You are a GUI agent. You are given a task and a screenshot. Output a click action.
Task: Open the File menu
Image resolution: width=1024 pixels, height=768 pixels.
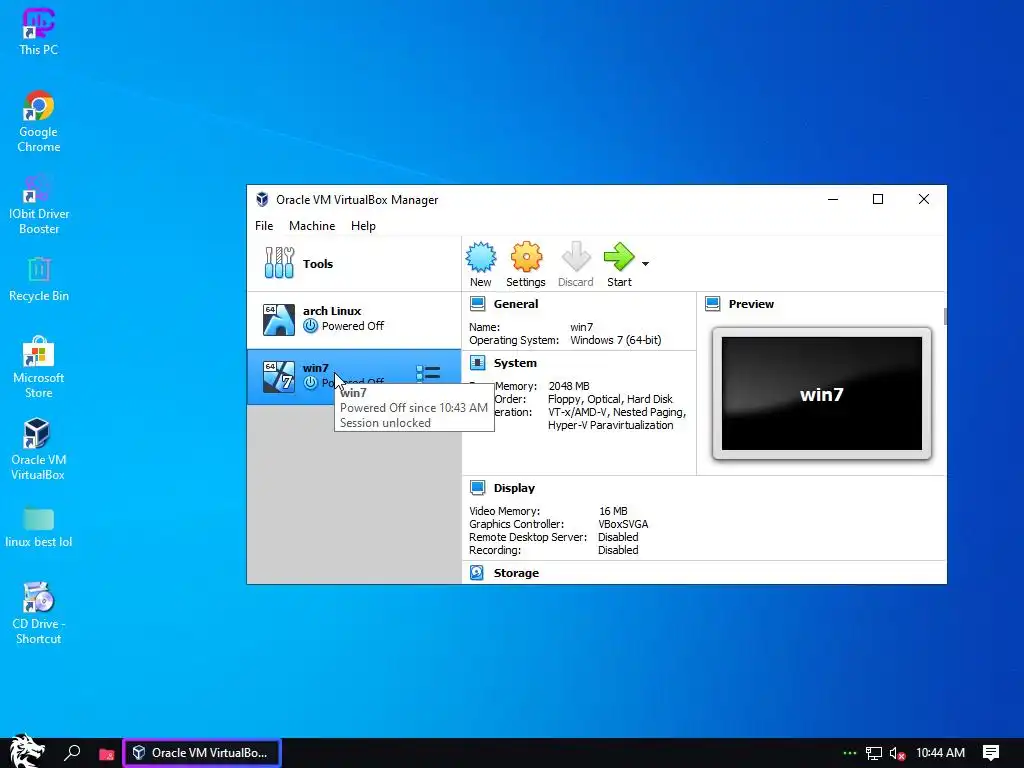pos(264,226)
